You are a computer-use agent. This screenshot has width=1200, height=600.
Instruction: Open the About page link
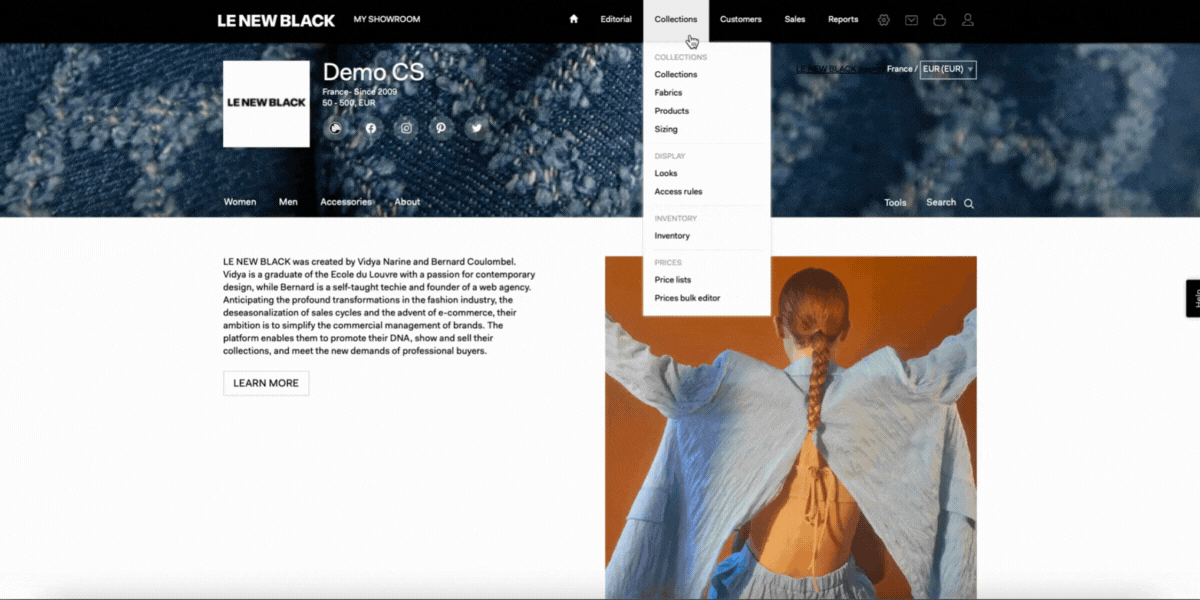tap(407, 202)
